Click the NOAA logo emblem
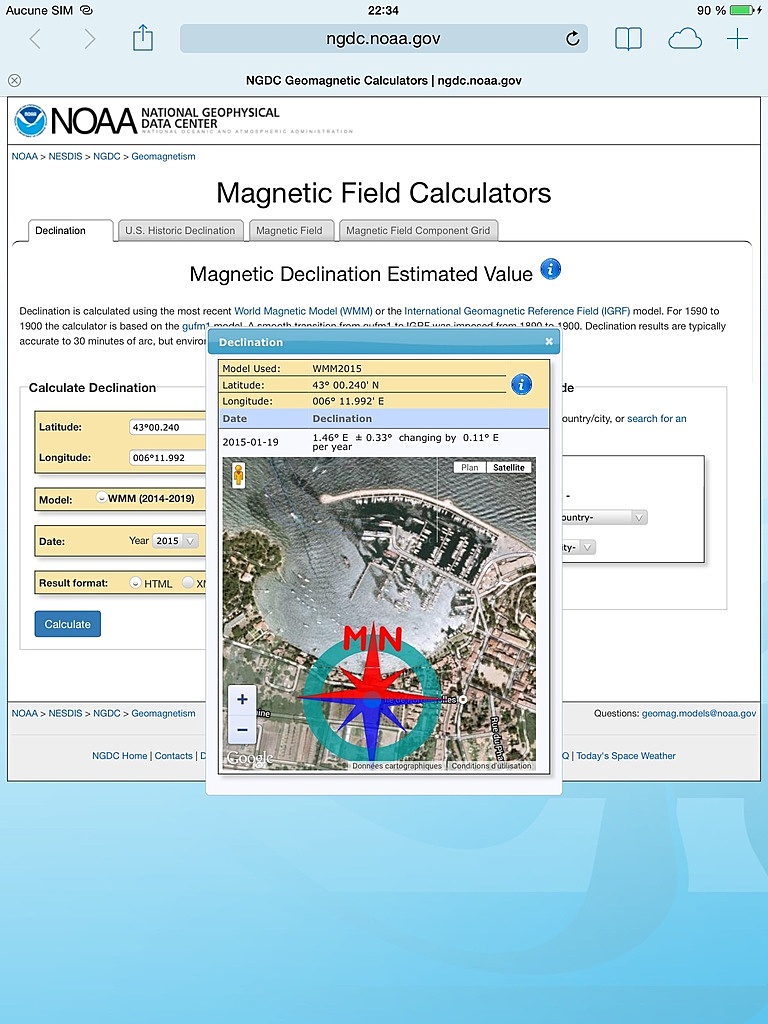 pos(30,120)
